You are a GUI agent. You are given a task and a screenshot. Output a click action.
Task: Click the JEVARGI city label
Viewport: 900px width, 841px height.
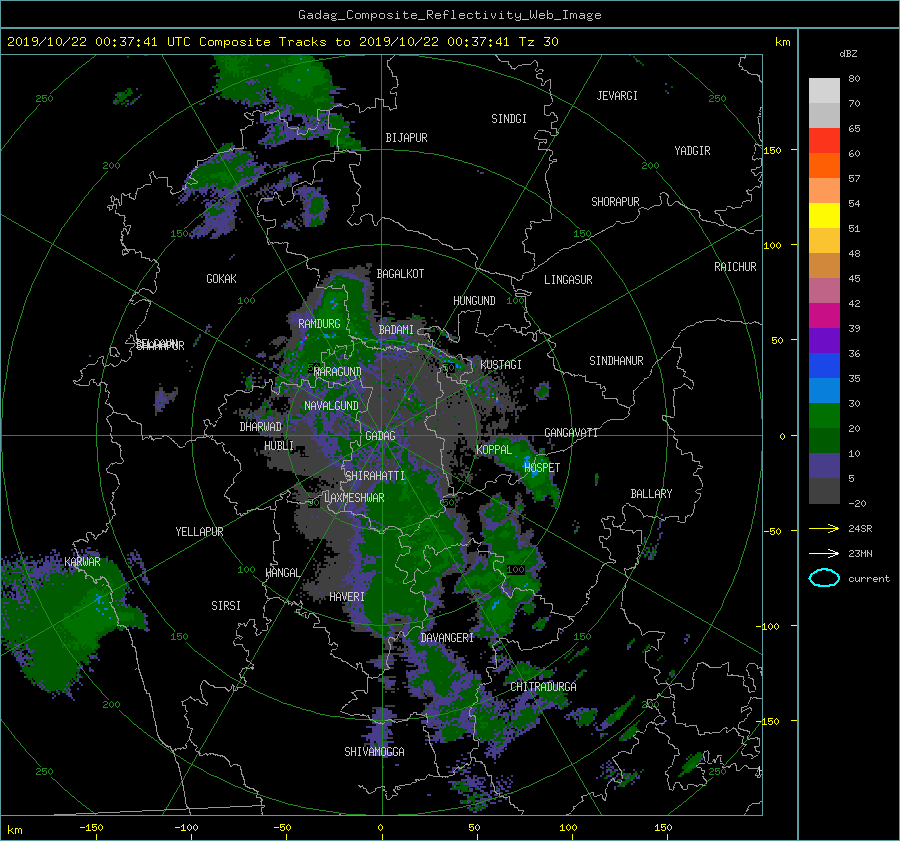(617, 95)
